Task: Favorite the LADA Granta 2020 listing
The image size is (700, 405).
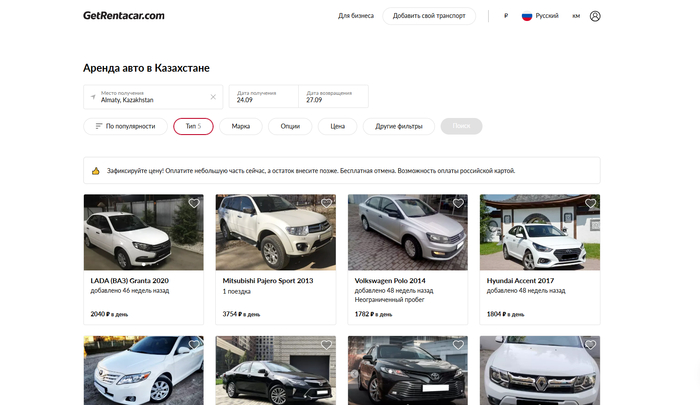Action: (x=194, y=203)
